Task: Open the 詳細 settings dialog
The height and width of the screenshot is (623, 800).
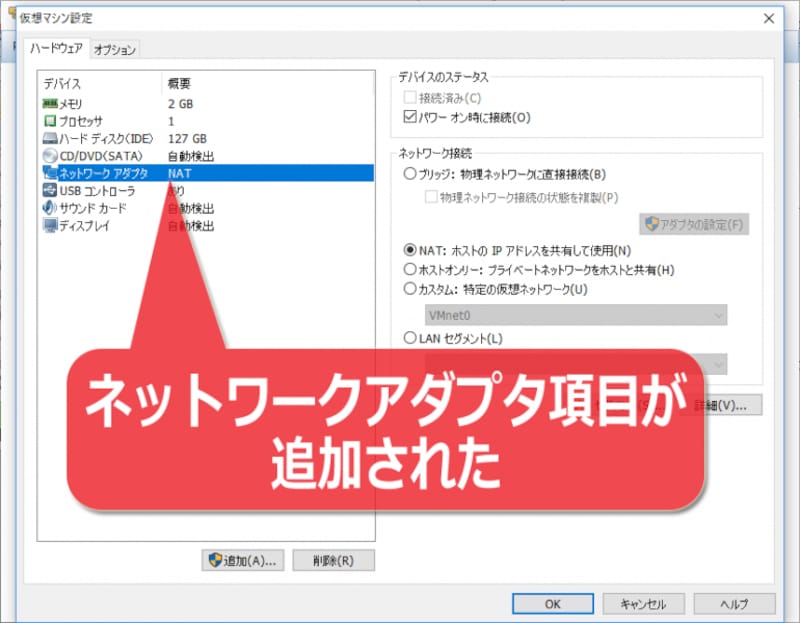Action: coord(731,404)
